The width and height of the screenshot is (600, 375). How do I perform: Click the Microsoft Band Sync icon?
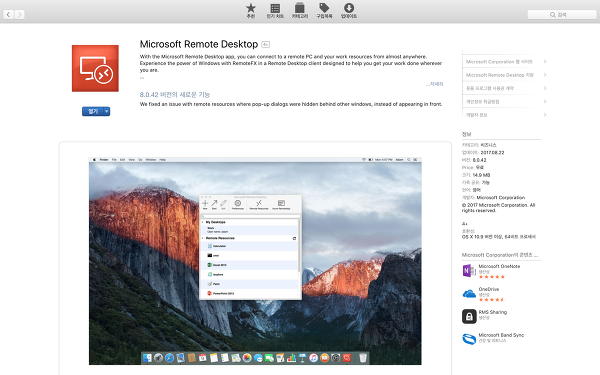pos(469,339)
